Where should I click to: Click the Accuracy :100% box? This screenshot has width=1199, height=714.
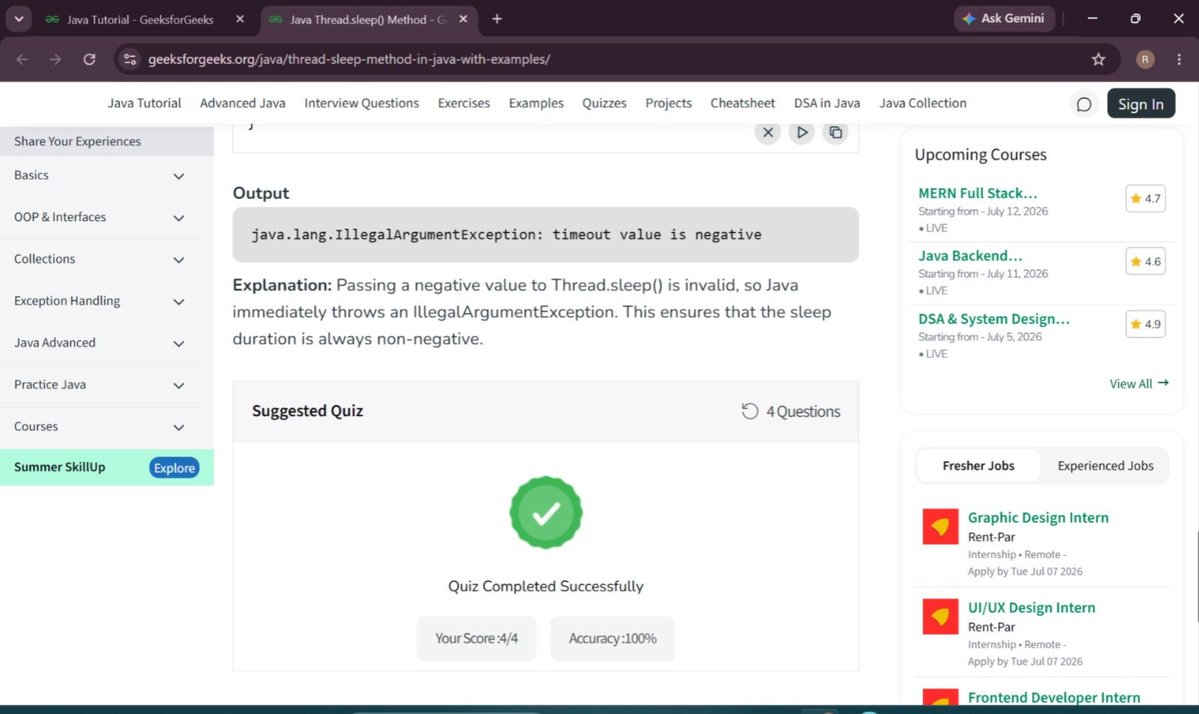coord(612,638)
